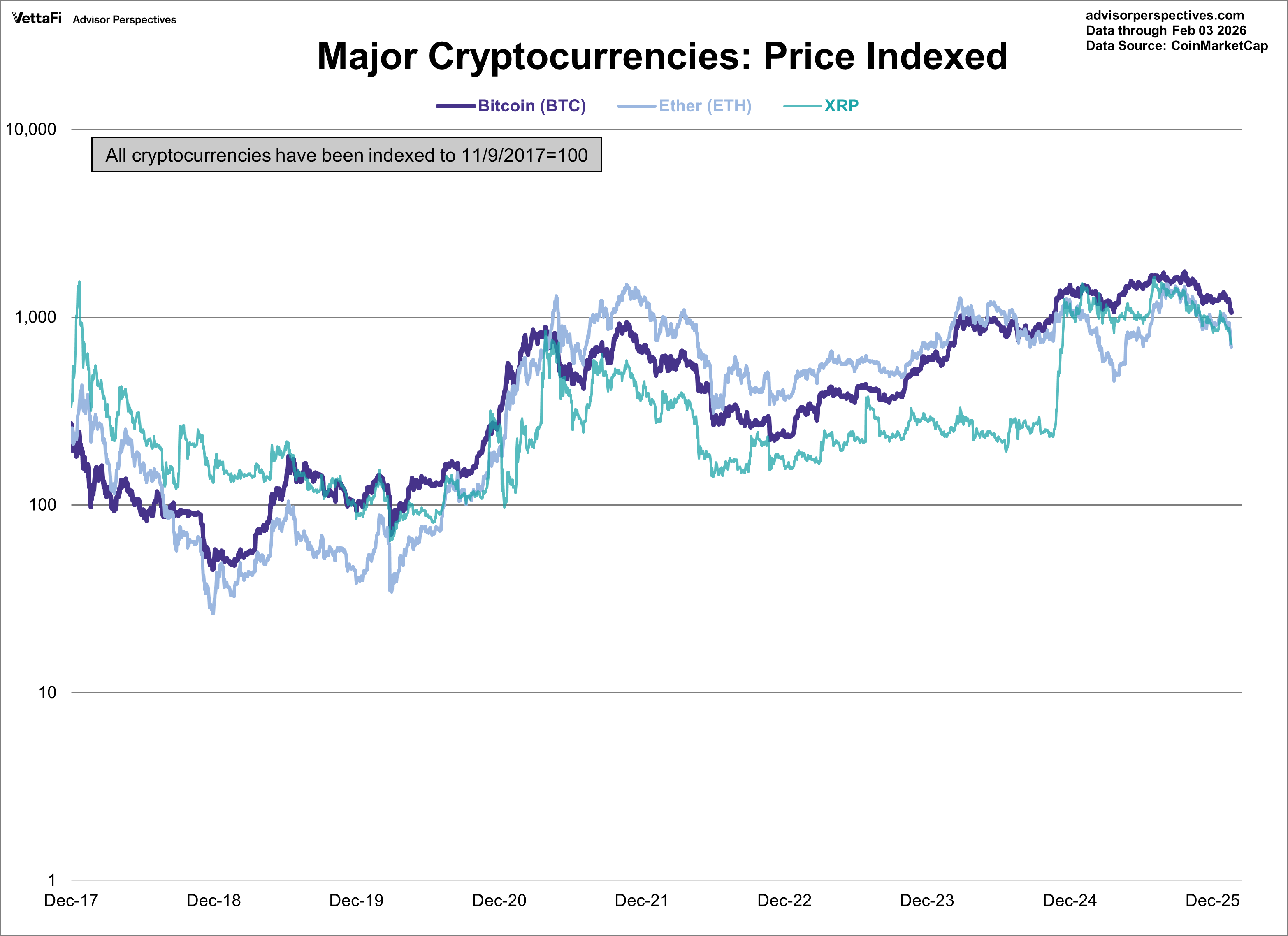This screenshot has height=936, width=1288.
Task: Click the Bitcoin (BTC) legend line swatch
Action: click(455, 106)
